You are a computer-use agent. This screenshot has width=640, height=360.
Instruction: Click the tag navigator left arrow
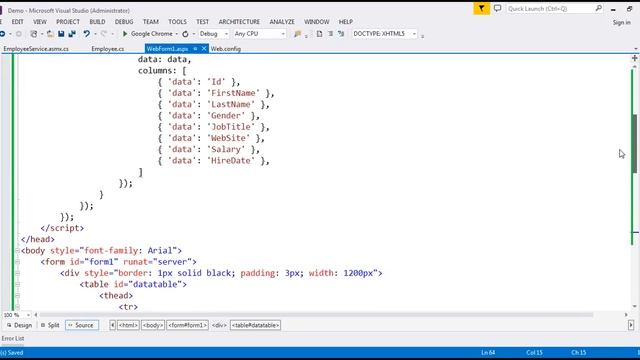[112, 325]
